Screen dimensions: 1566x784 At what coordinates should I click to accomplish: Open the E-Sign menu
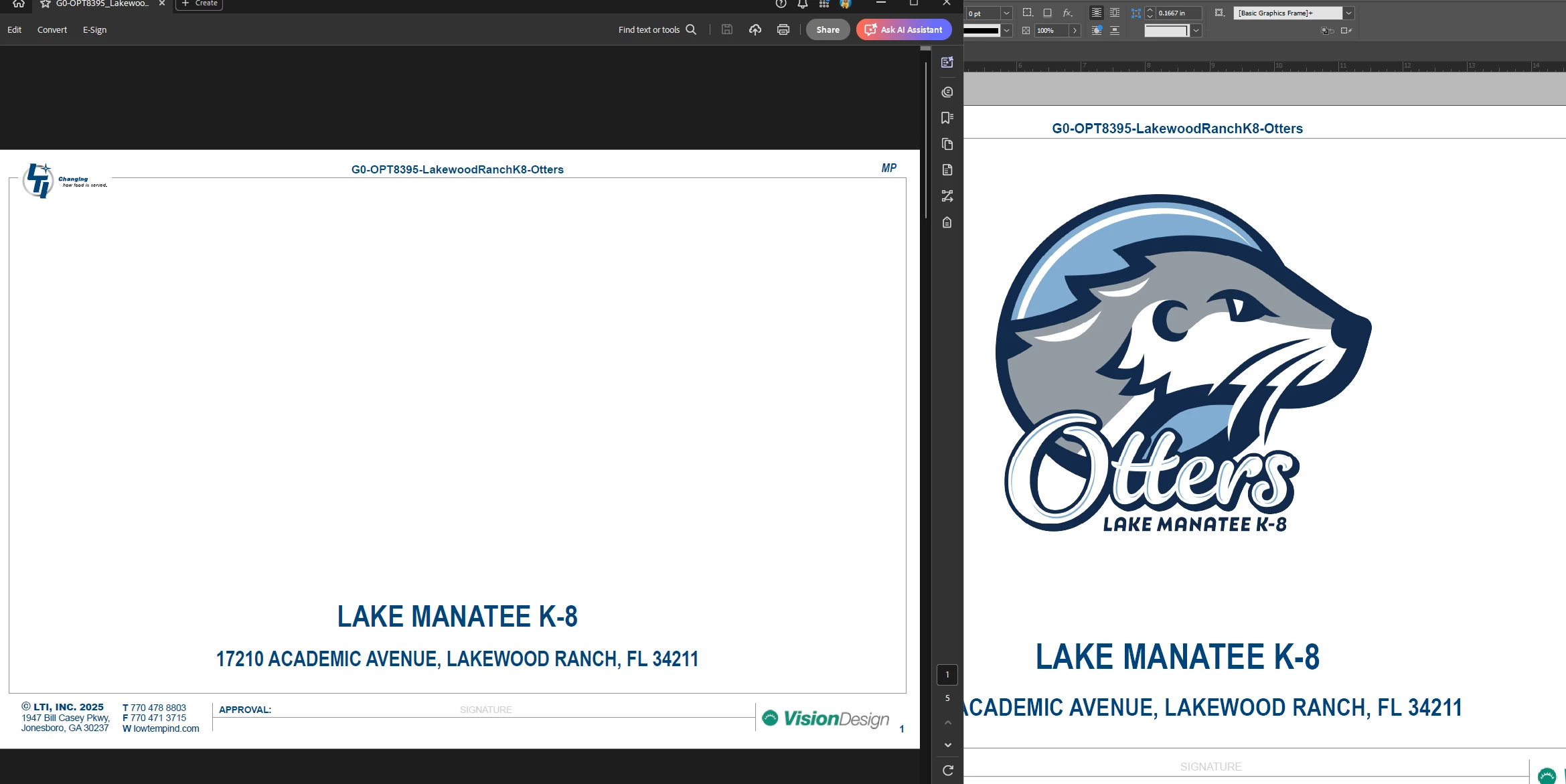click(94, 29)
